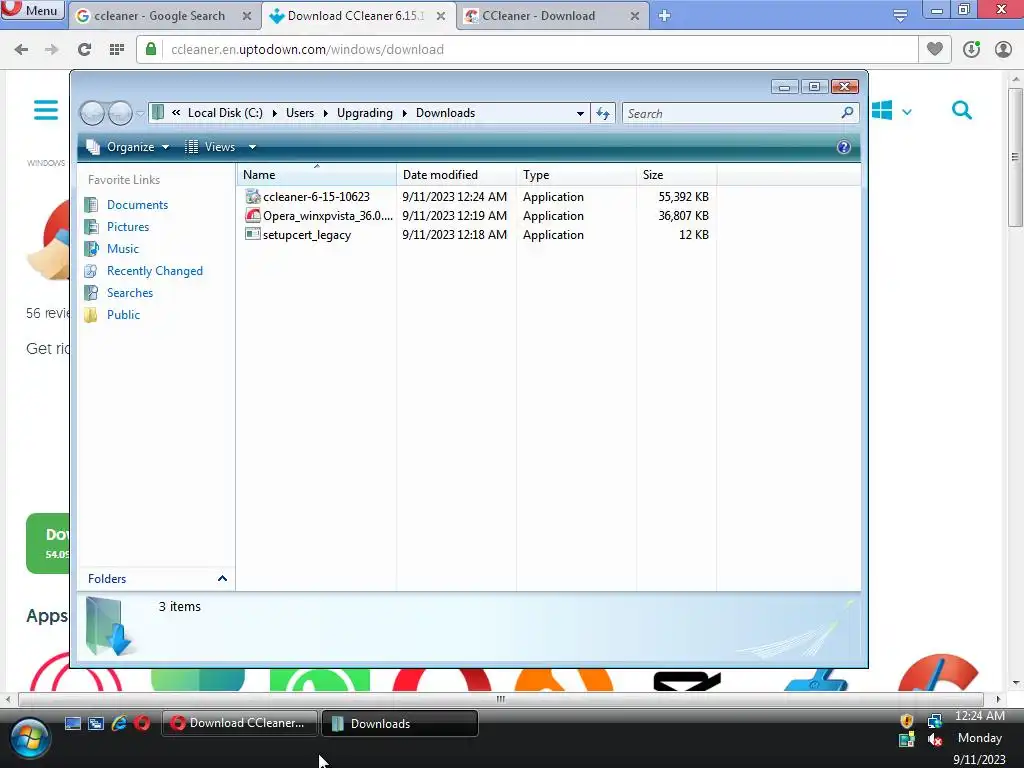Click the browser back arrow

point(21,50)
